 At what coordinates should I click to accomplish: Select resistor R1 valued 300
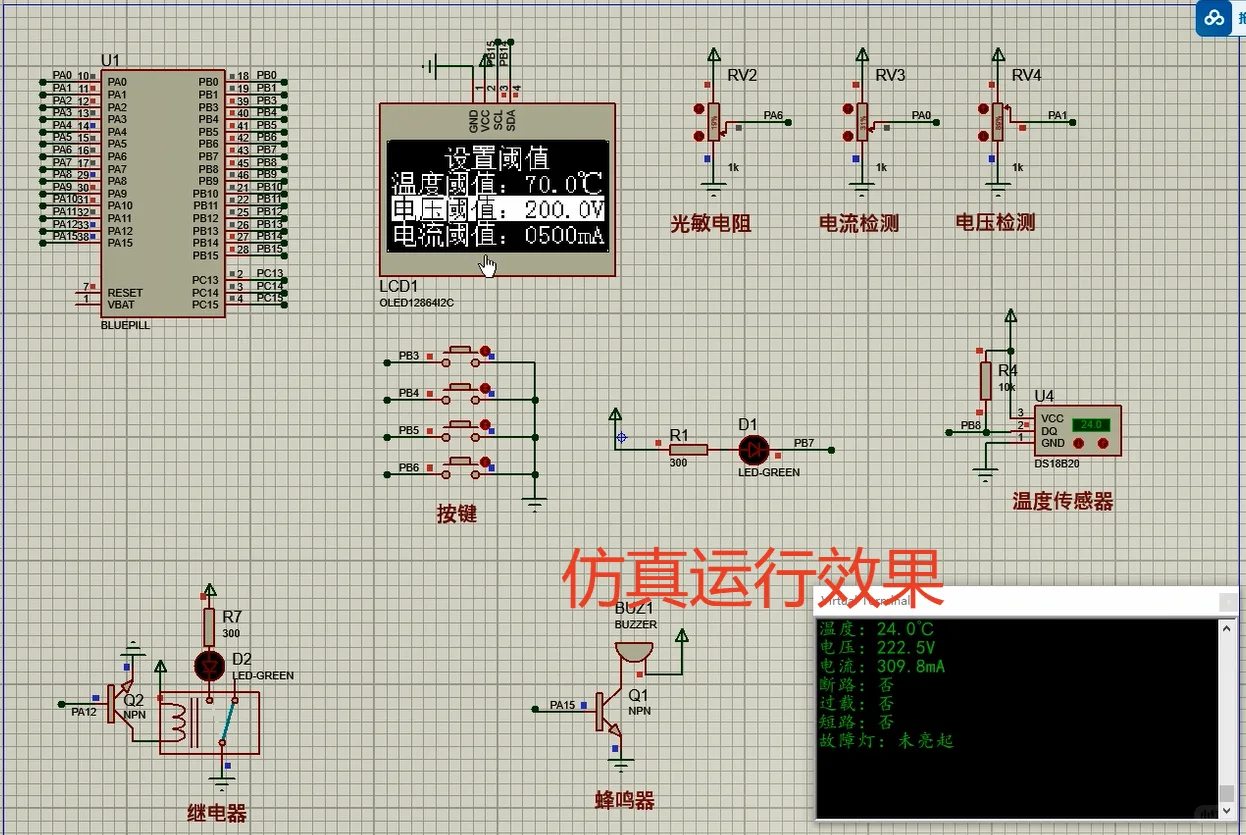(x=687, y=450)
